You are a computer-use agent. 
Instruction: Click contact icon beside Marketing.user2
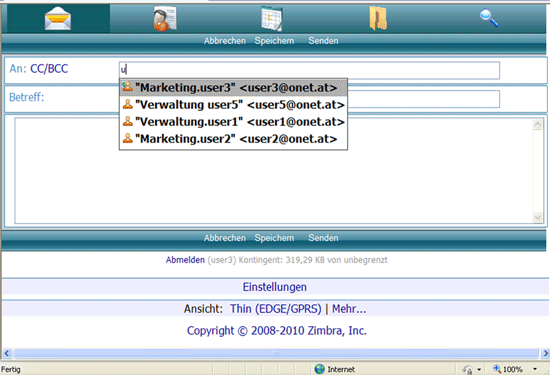[128, 138]
